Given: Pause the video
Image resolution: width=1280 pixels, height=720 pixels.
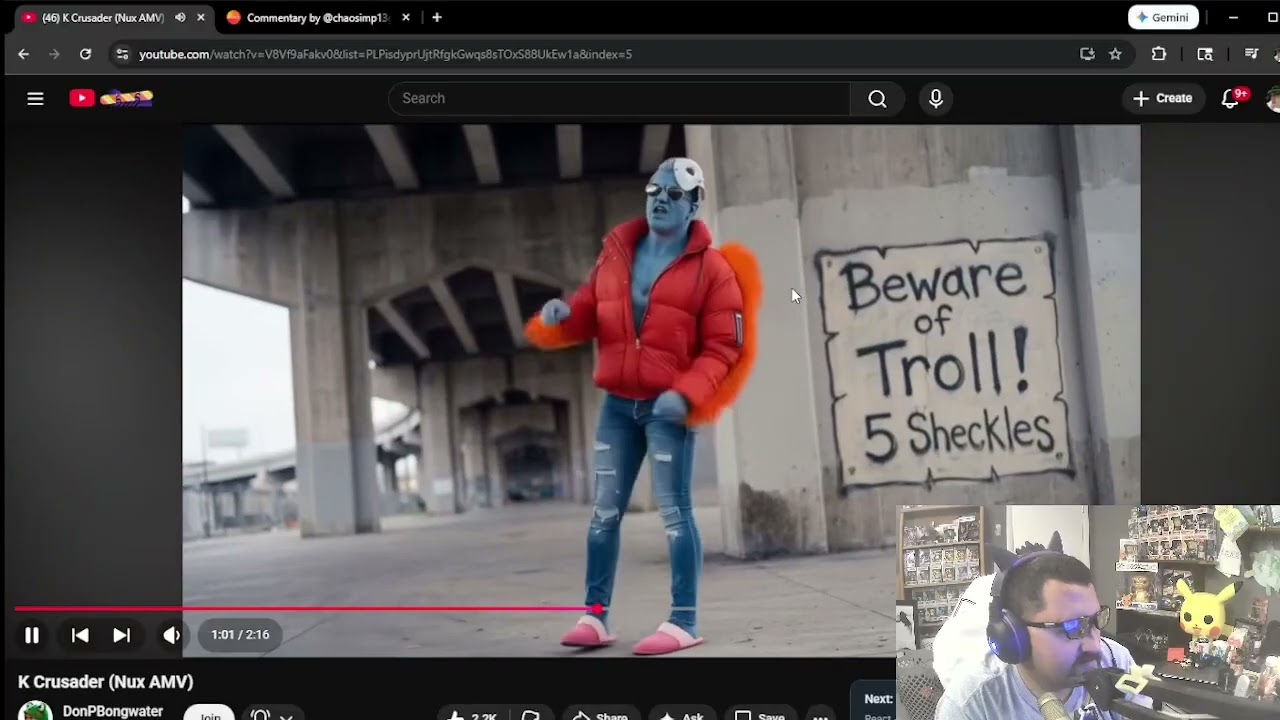Looking at the screenshot, I should pyautogui.click(x=32, y=635).
